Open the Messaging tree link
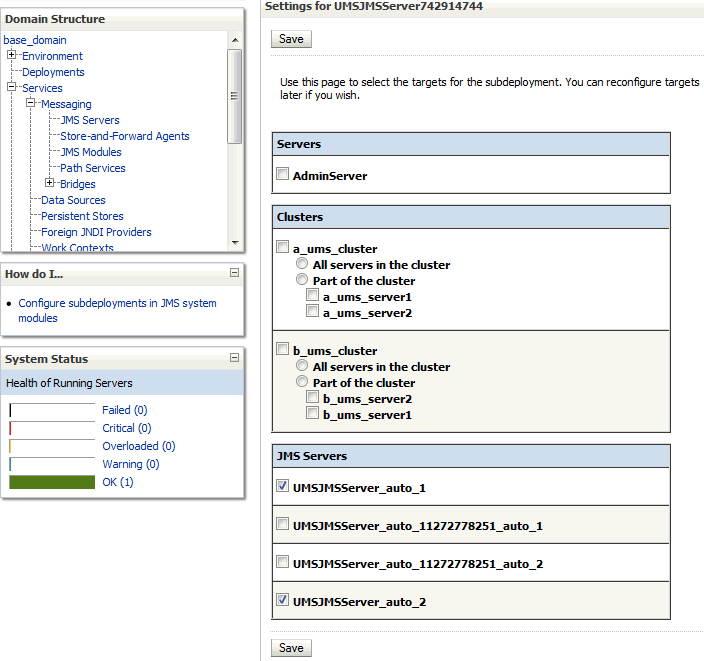Screen dimensions: 704x661 [66, 104]
